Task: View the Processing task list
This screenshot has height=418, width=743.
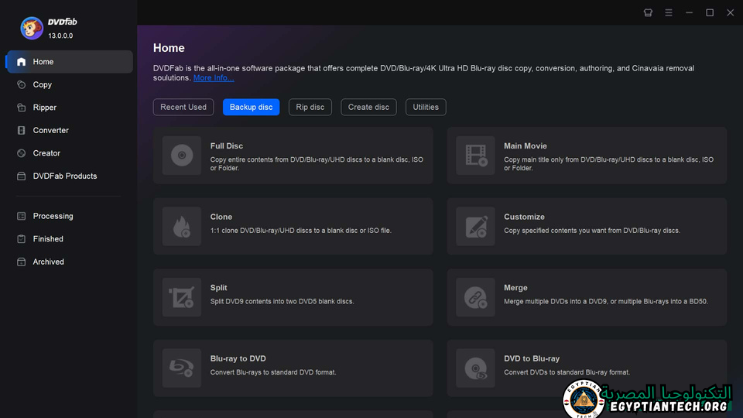Action: click(x=52, y=216)
